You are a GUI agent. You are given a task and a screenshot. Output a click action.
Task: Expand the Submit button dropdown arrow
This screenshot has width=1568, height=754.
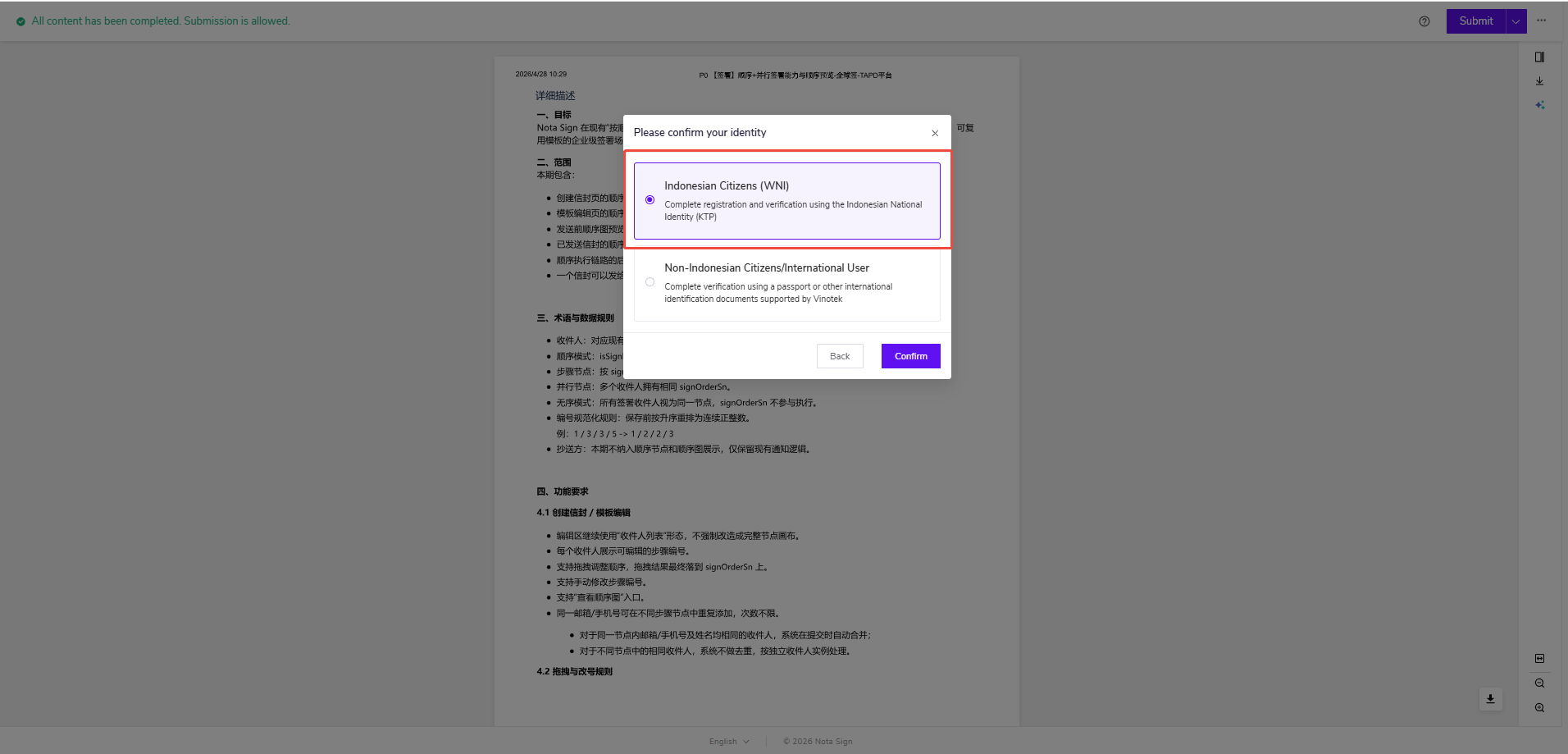click(1516, 21)
